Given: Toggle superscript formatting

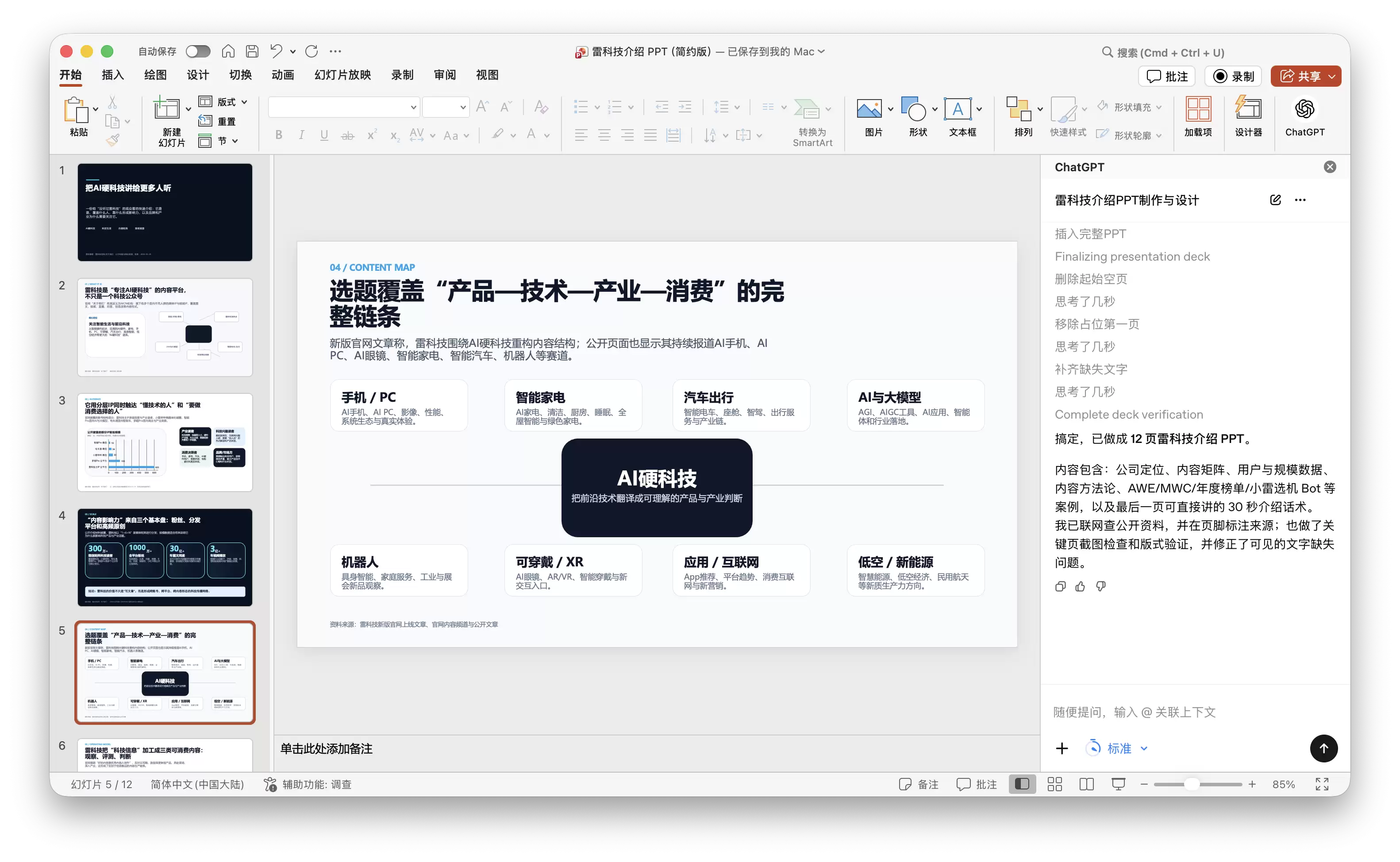Looking at the screenshot, I should pyautogui.click(x=372, y=135).
